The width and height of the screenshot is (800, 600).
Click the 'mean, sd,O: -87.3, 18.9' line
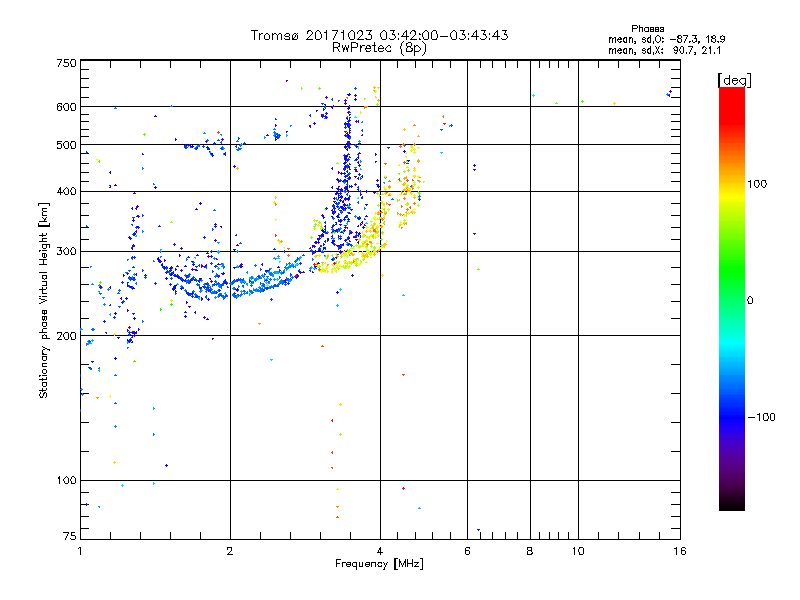coord(666,39)
